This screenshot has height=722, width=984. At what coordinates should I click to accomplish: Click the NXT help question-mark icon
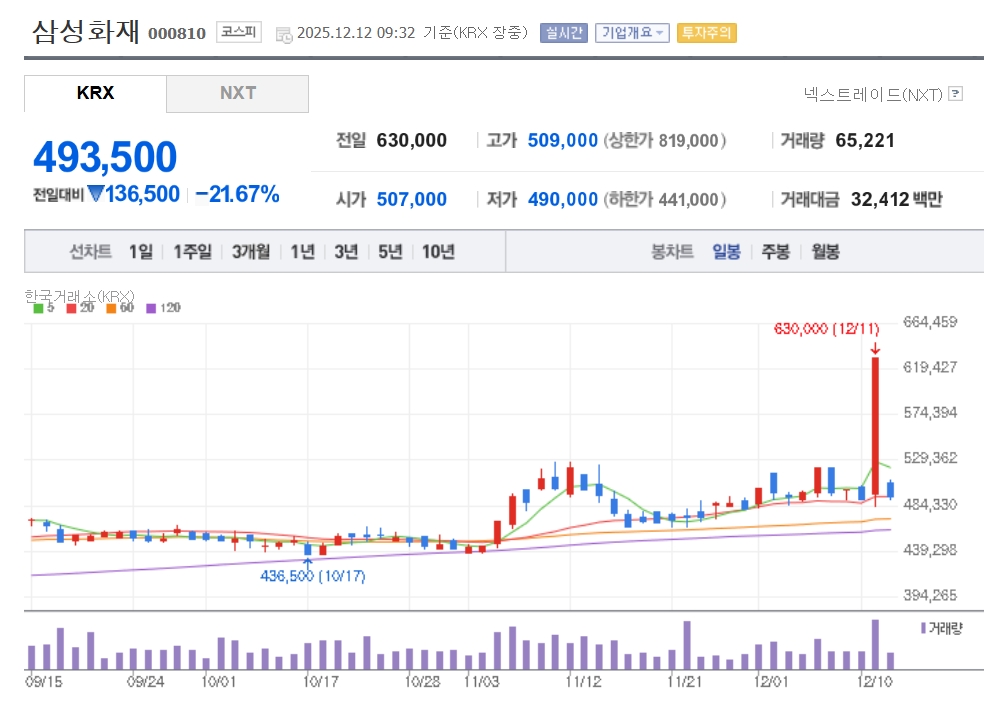(x=956, y=94)
